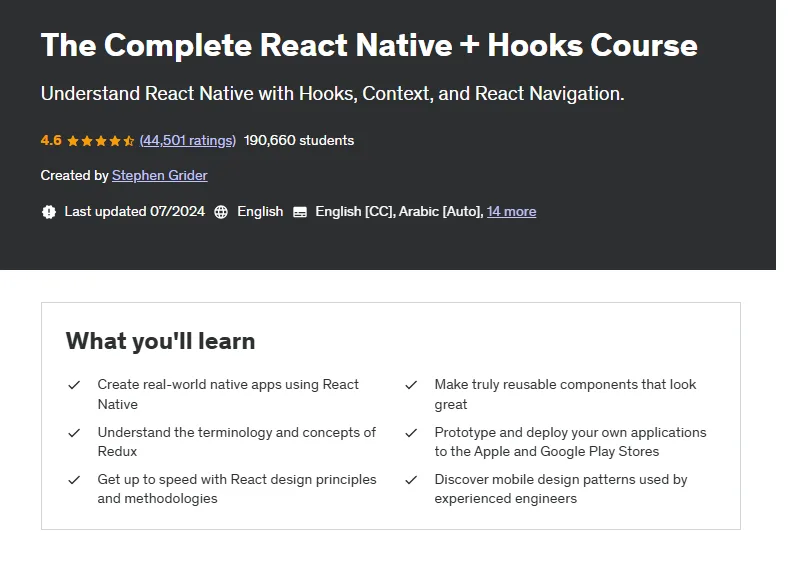Show the 14 more caption languages
This screenshot has width=788, height=566.
511,212
